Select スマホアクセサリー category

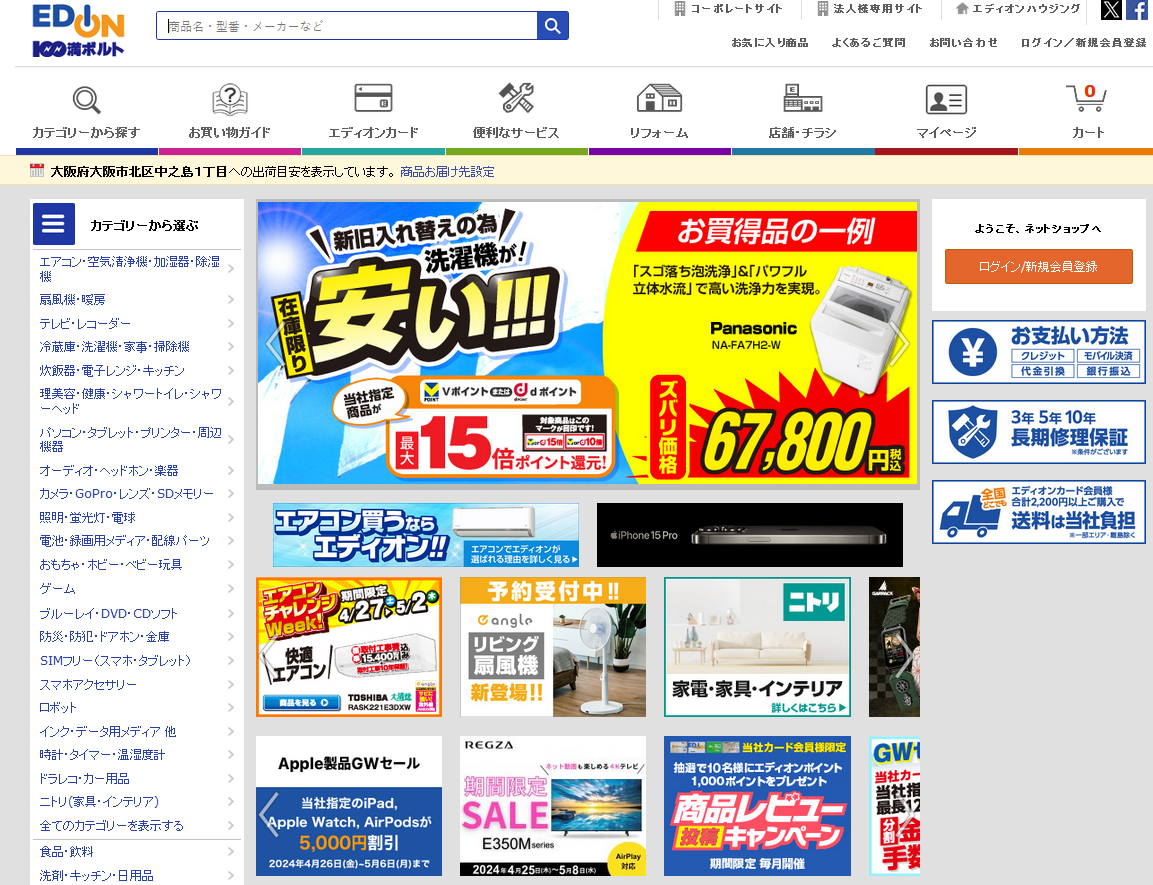click(137, 684)
